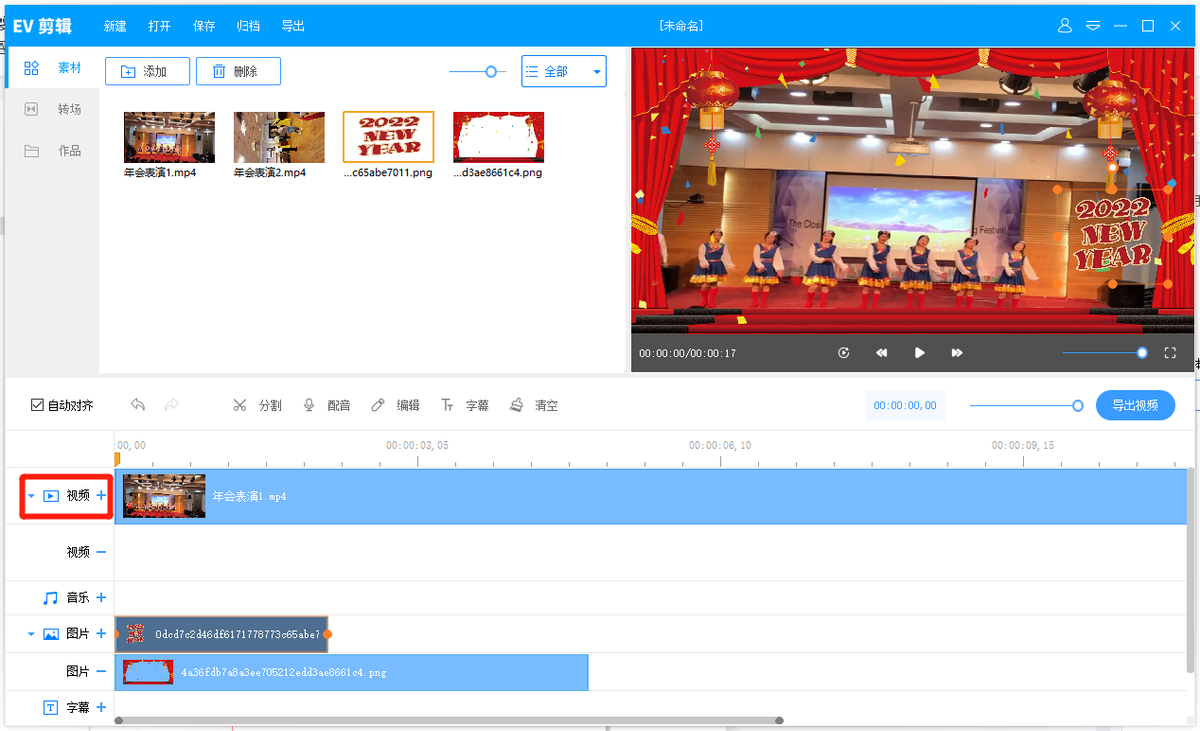Click the timeline vertical scrollbar
Image resolution: width=1200 pixels, height=731 pixels.
[x=1190, y=570]
